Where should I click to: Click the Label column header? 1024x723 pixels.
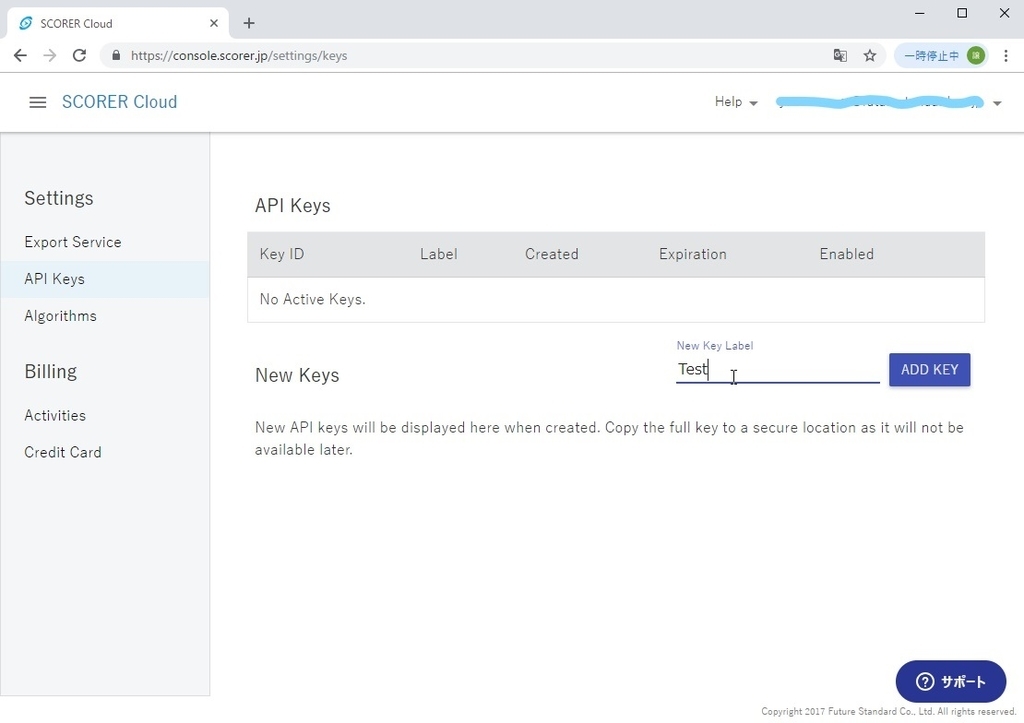click(438, 254)
